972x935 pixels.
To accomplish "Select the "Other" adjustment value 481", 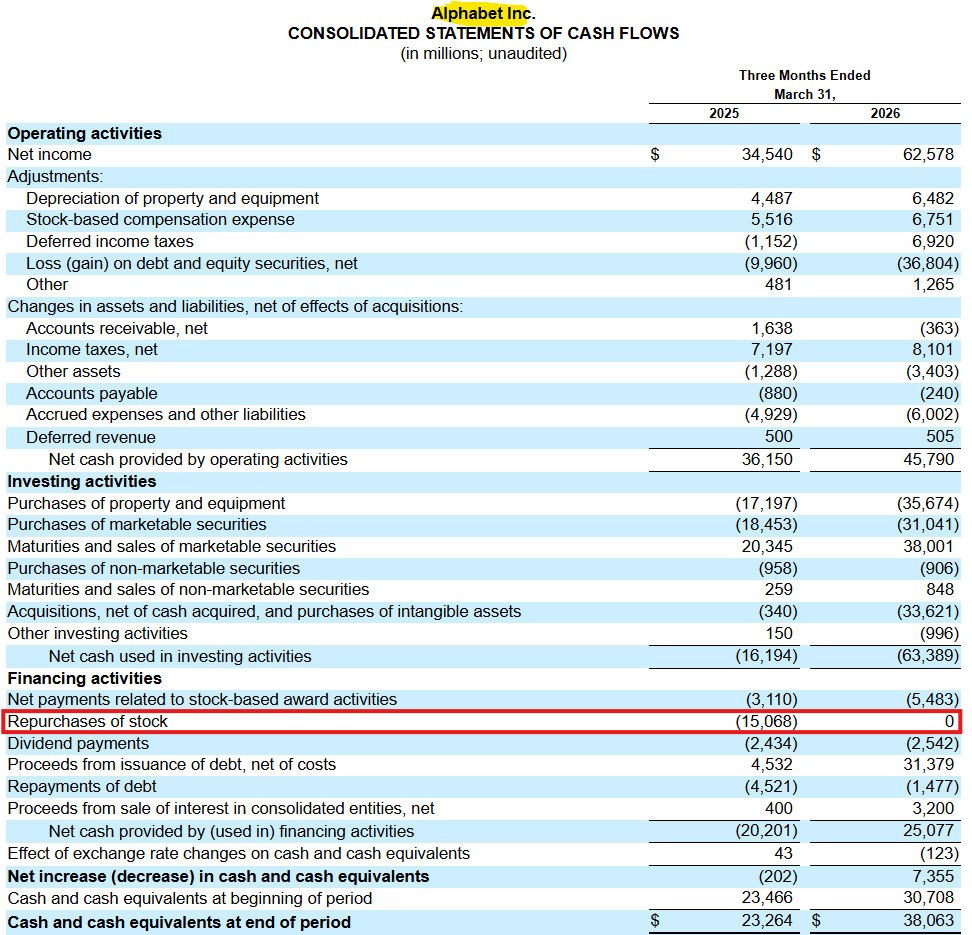I will coord(779,285).
